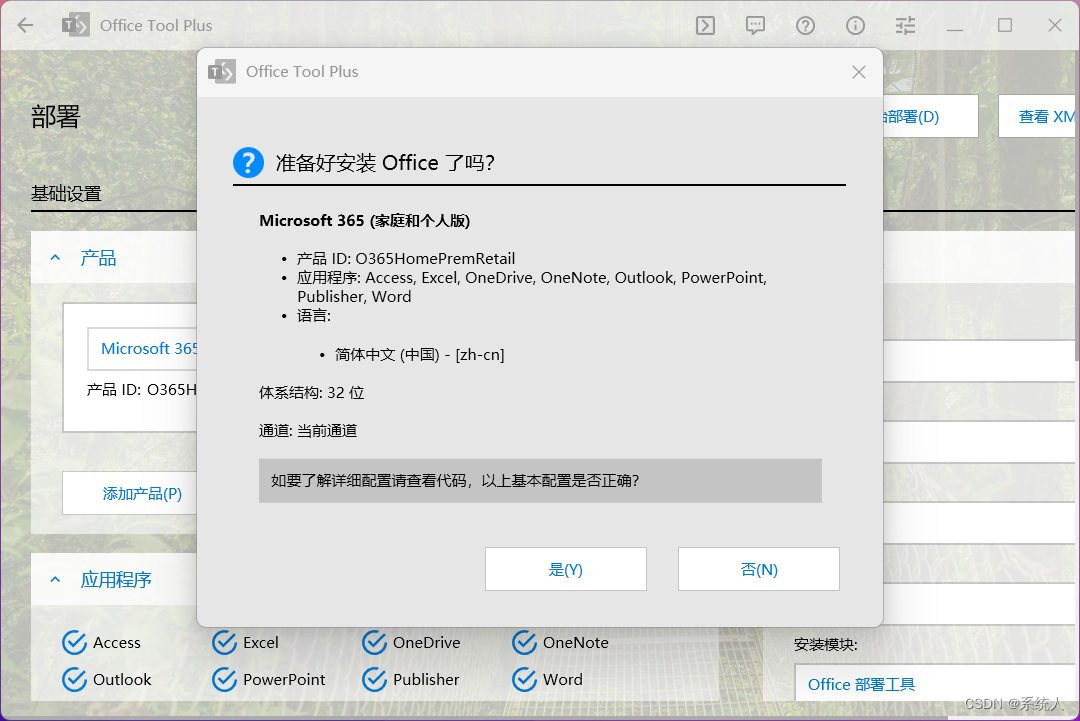The image size is (1080, 721).
Task: Open the feedback chat icon
Action: [x=756, y=25]
